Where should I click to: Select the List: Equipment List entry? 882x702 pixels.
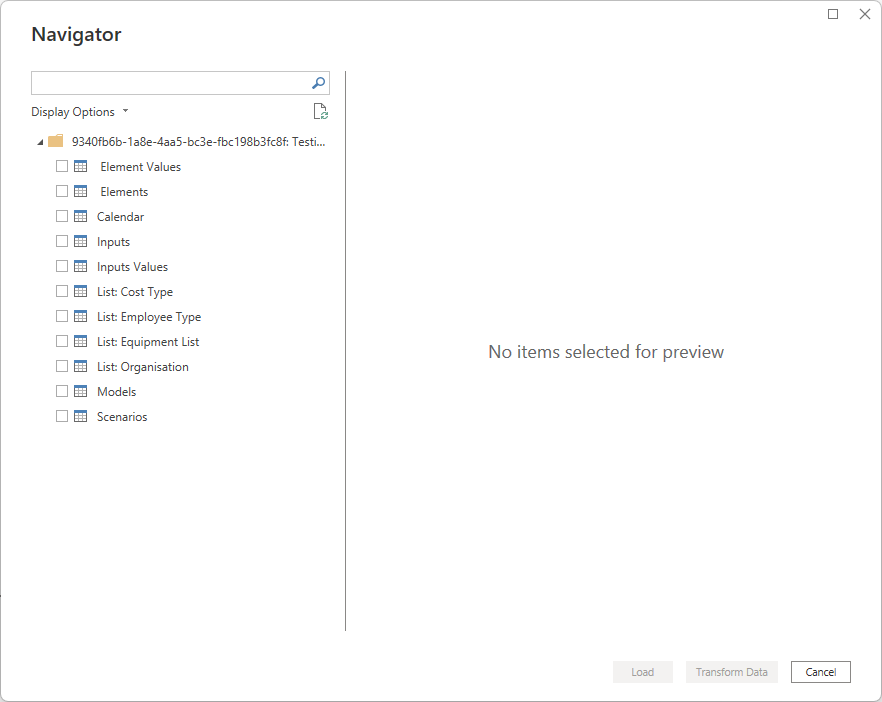(x=148, y=341)
